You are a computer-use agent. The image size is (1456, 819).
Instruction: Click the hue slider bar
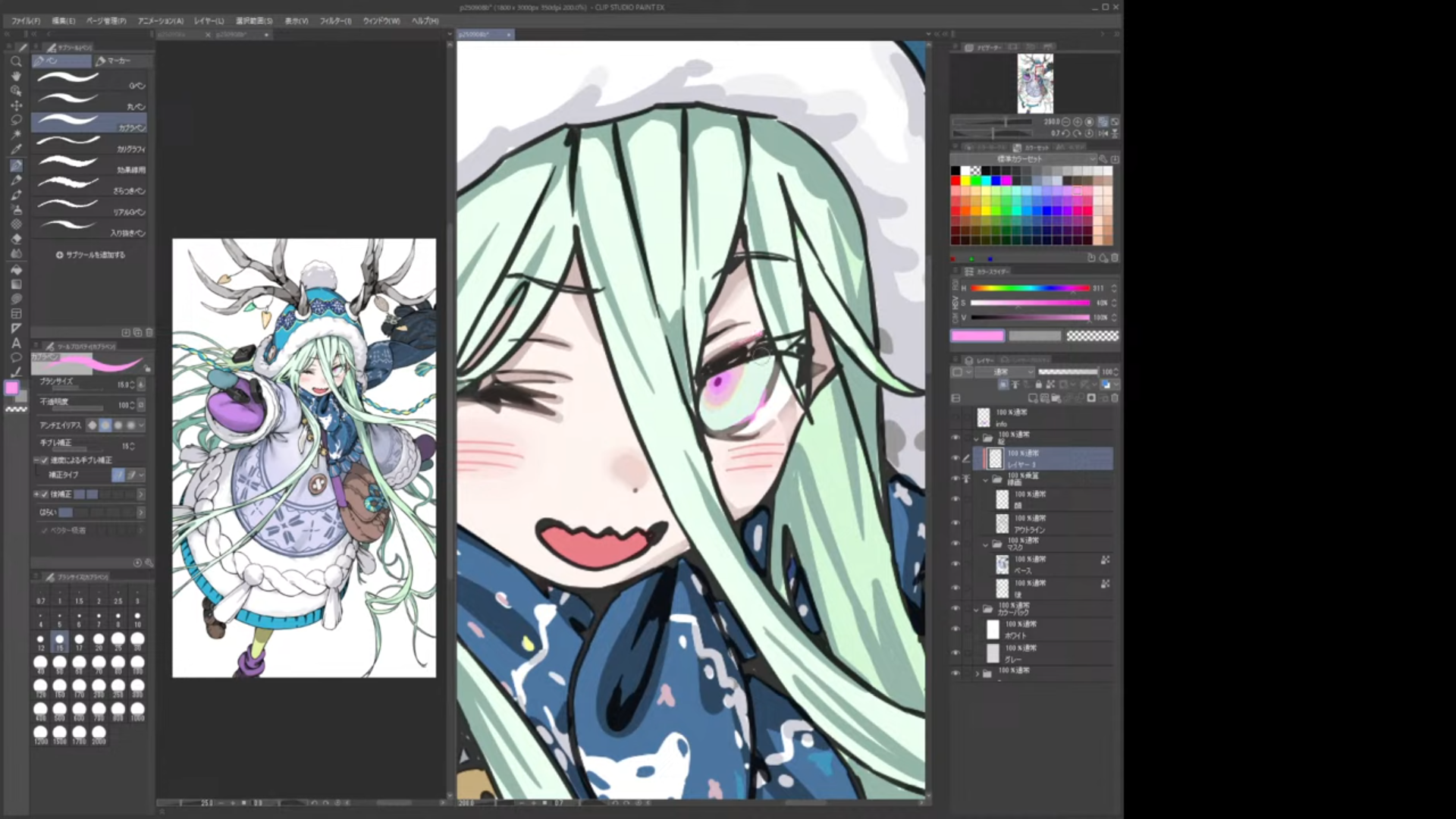pos(1029,288)
